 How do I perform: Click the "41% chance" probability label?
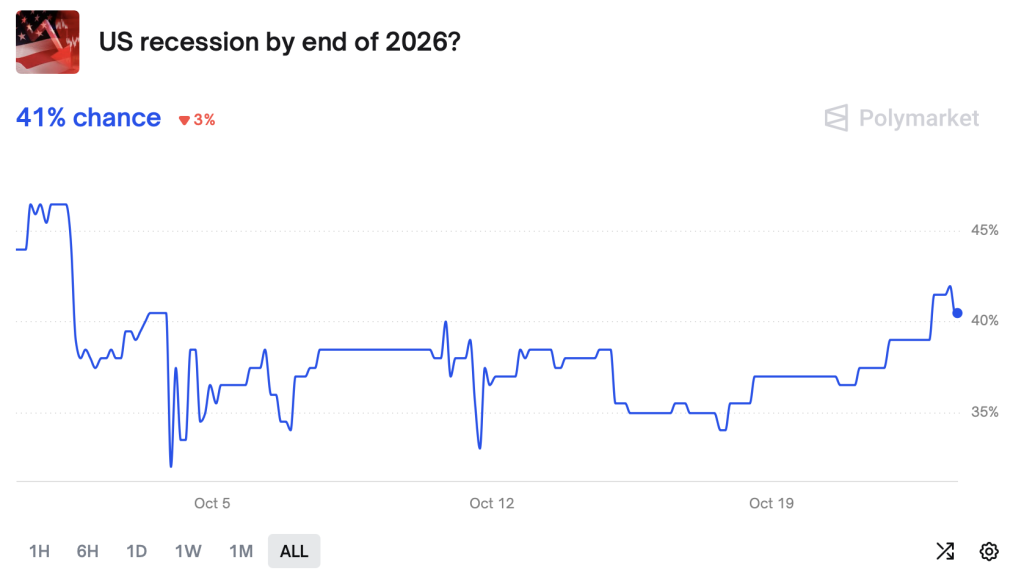pyautogui.click(x=88, y=118)
